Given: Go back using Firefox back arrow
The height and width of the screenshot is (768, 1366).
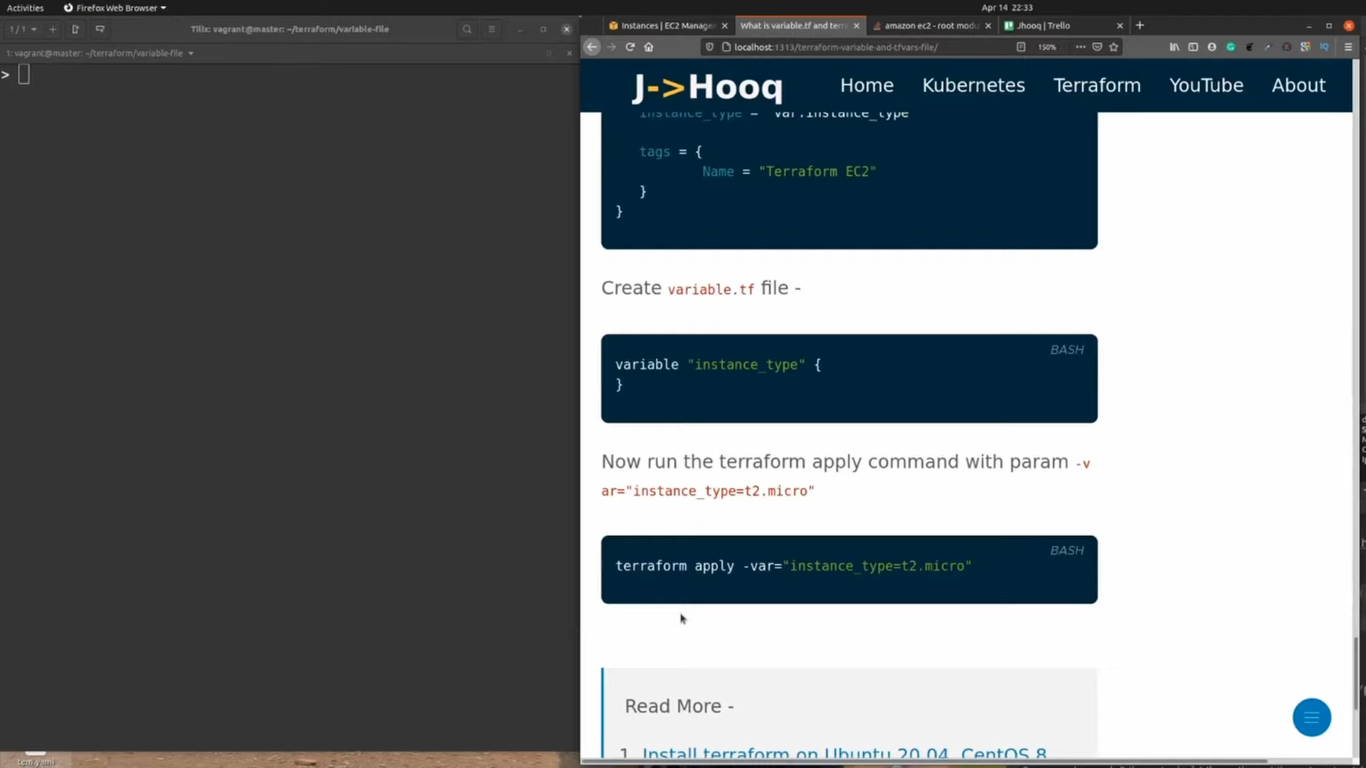Looking at the screenshot, I should 592,47.
